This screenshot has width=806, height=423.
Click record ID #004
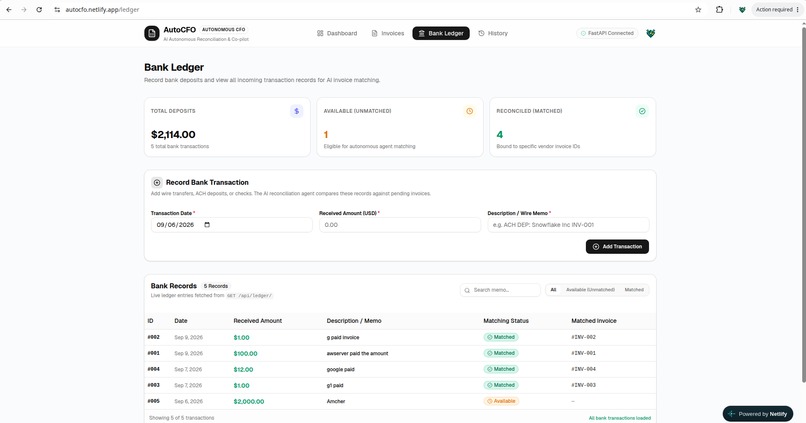[154, 369]
